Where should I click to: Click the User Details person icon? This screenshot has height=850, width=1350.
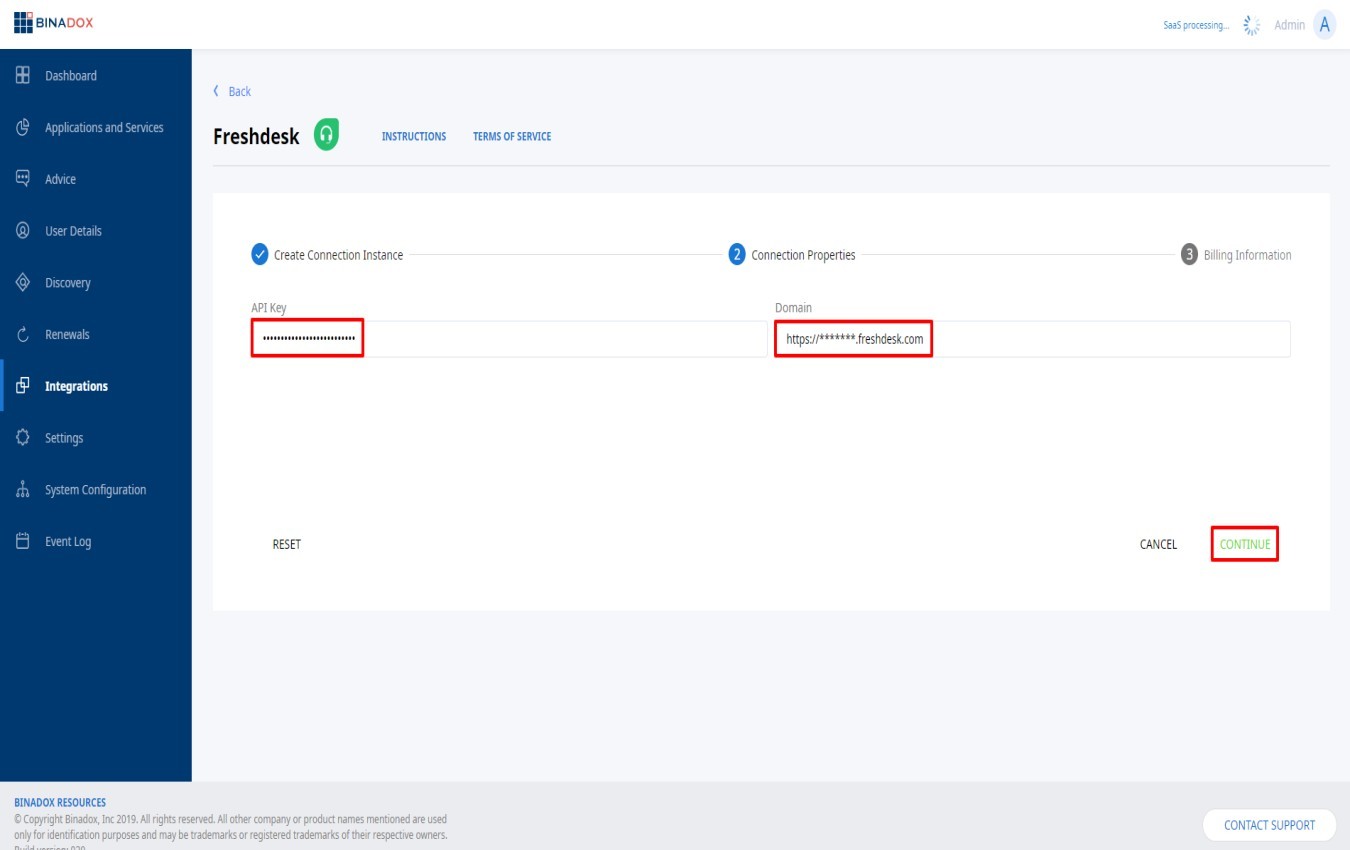click(22, 231)
